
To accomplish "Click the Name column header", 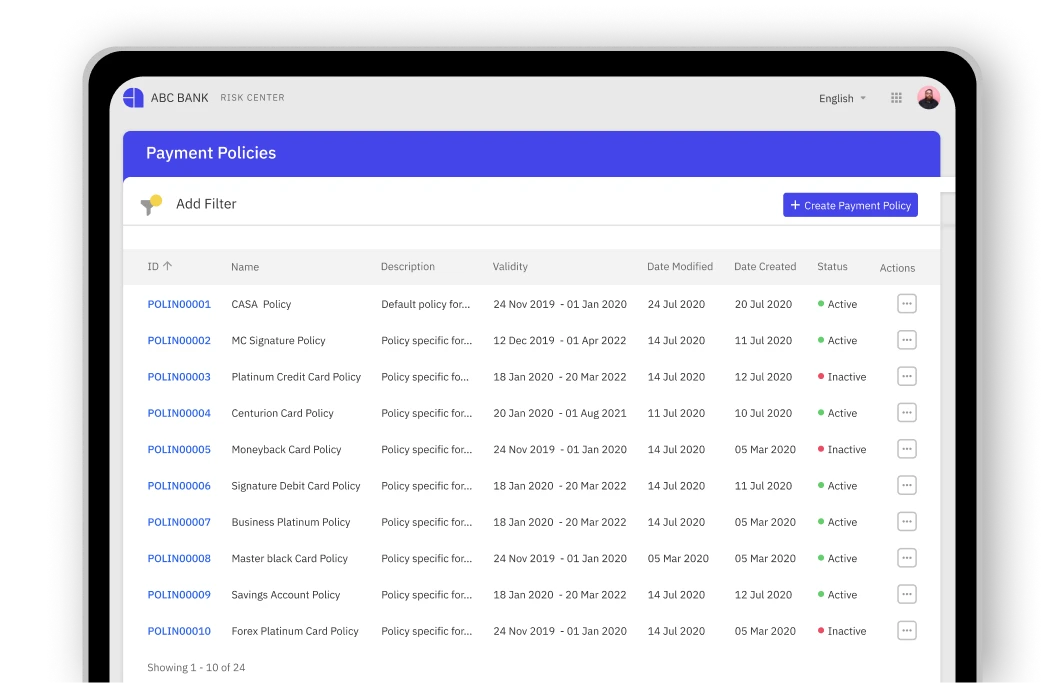I will point(245,267).
